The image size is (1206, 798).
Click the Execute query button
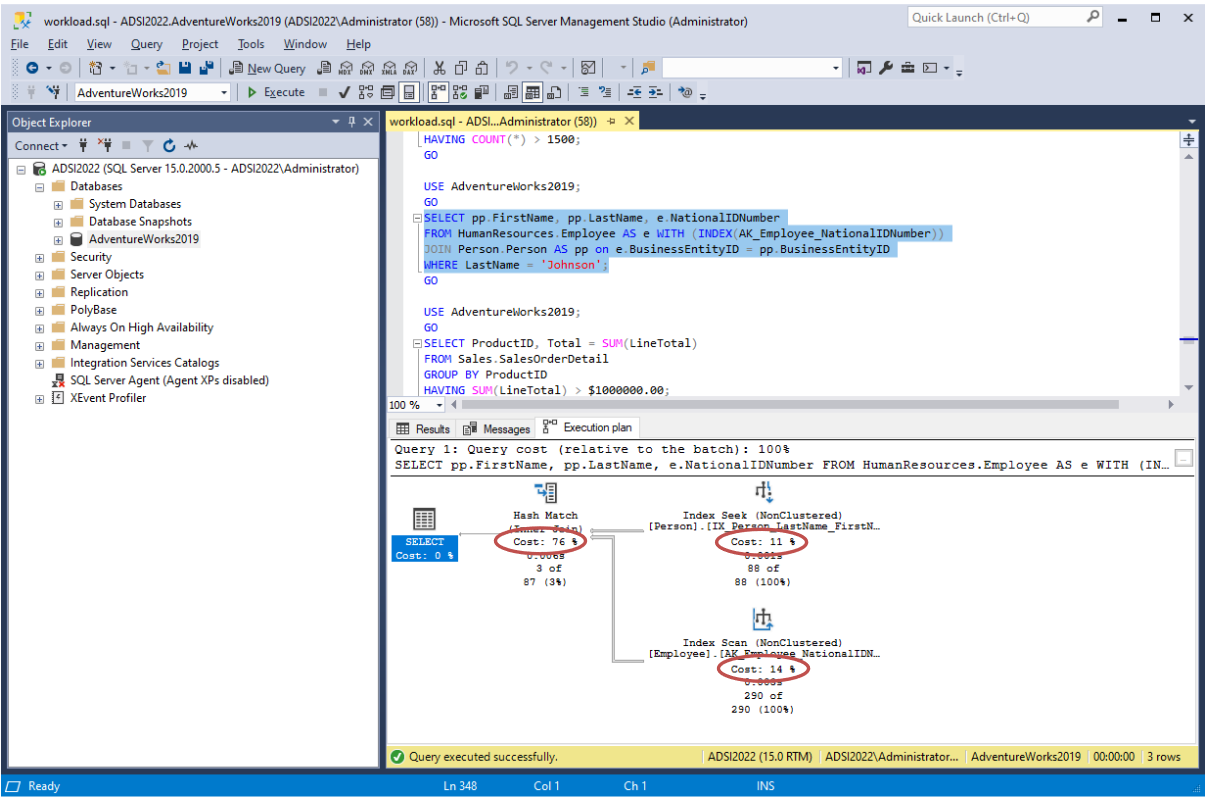click(x=276, y=92)
